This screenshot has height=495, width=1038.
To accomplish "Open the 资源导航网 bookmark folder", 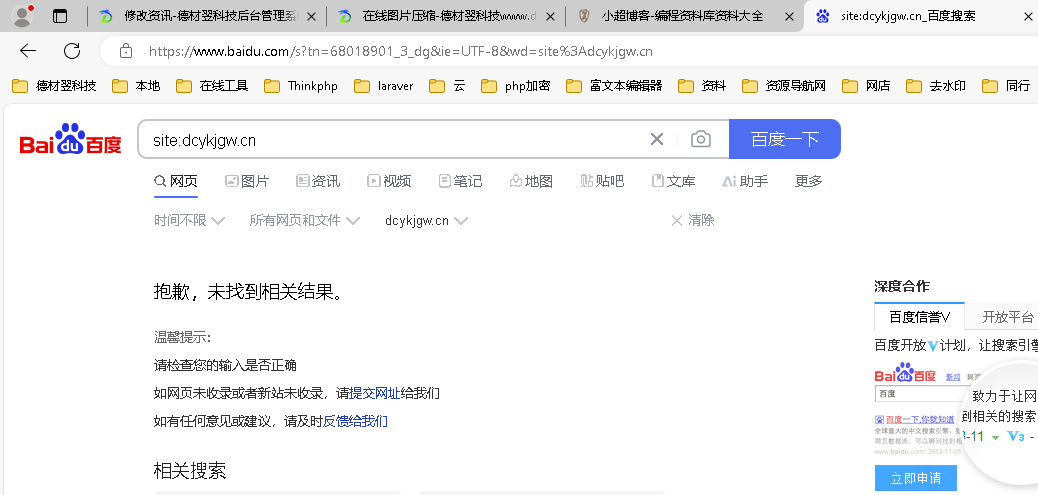I will (784, 85).
